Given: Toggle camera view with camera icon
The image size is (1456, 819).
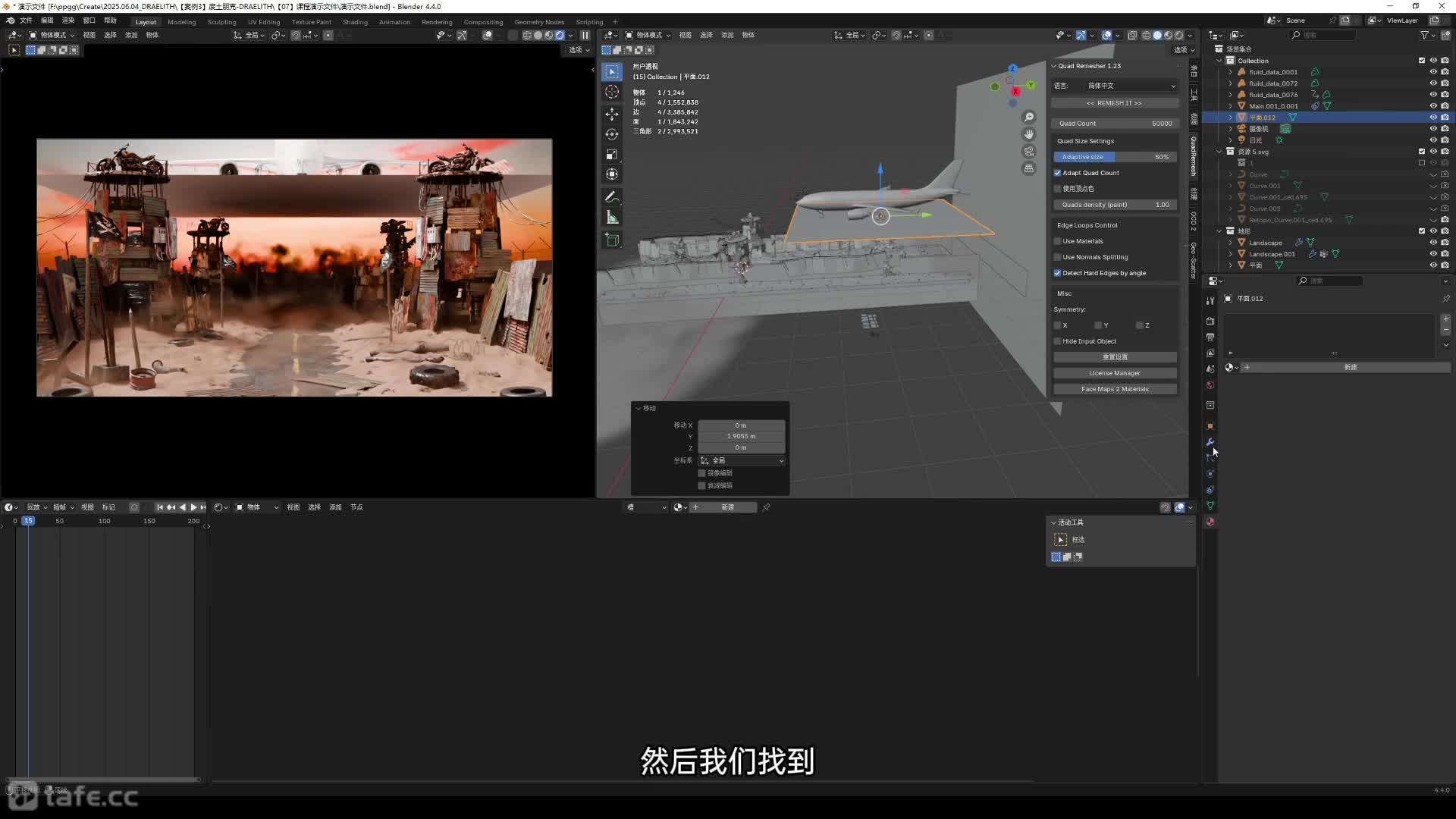Looking at the screenshot, I should coord(1029,152).
